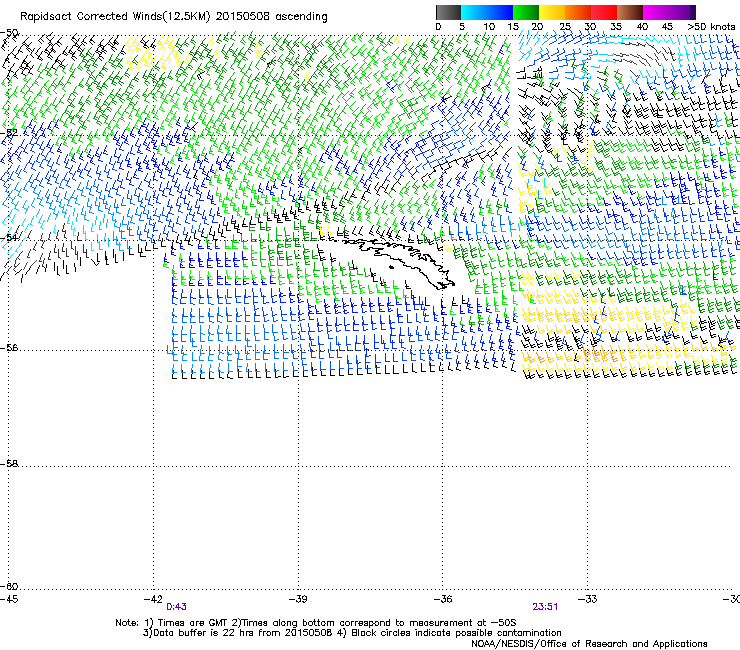This screenshot has width=740, height=650.
Task: Click the -52 latitude axis label
Action: (x=9, y=133)
